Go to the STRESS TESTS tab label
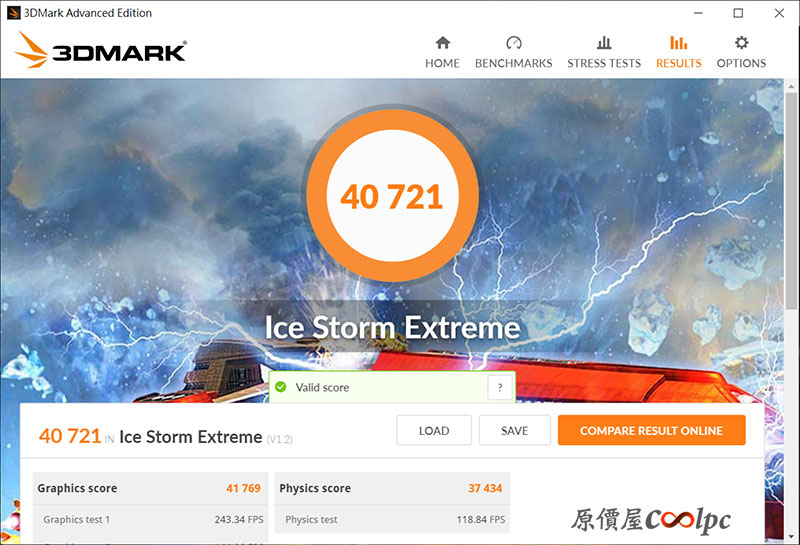The height and width of the screenshot is (545, 800). pos(604,63)
